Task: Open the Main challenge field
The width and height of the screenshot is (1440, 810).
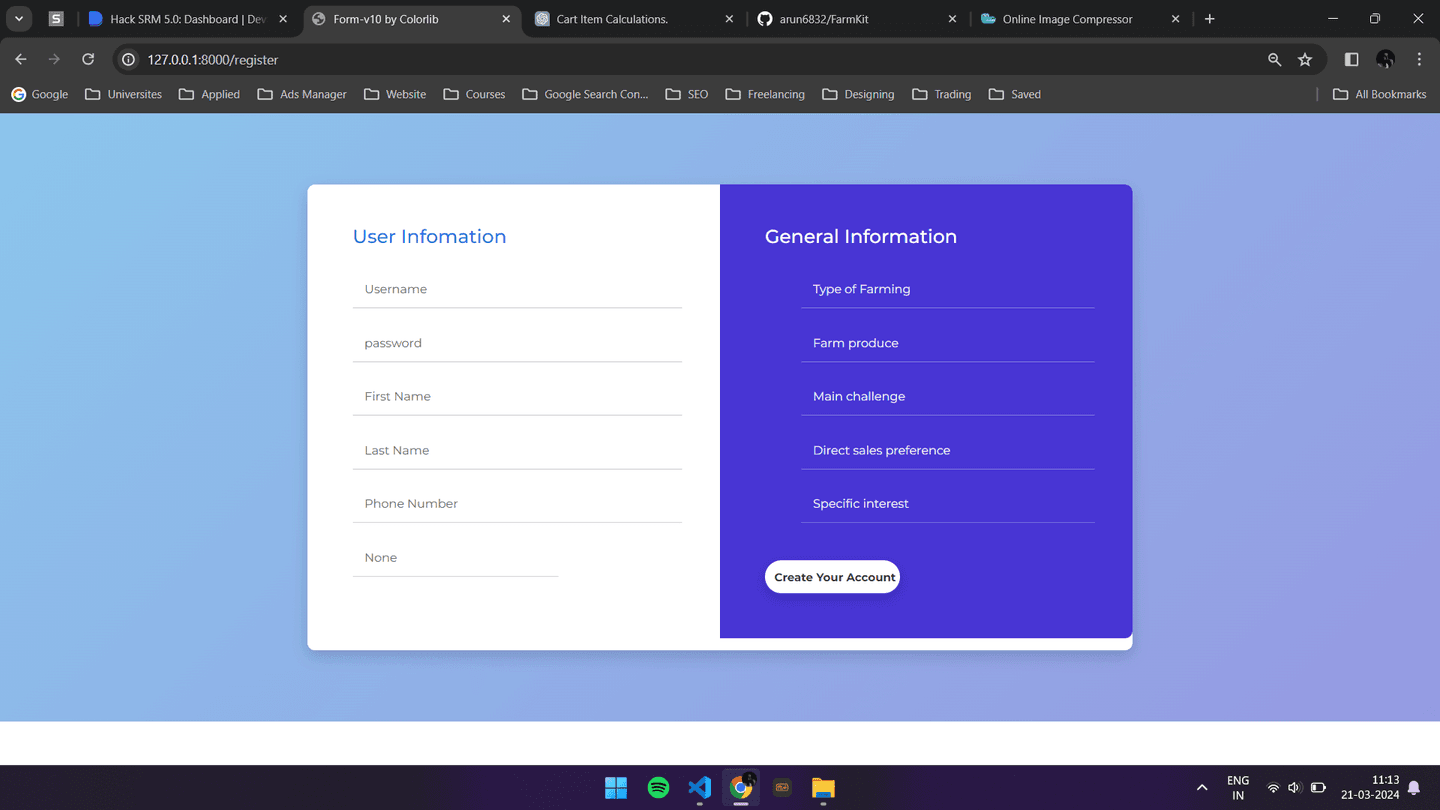Action: [947, 396]
